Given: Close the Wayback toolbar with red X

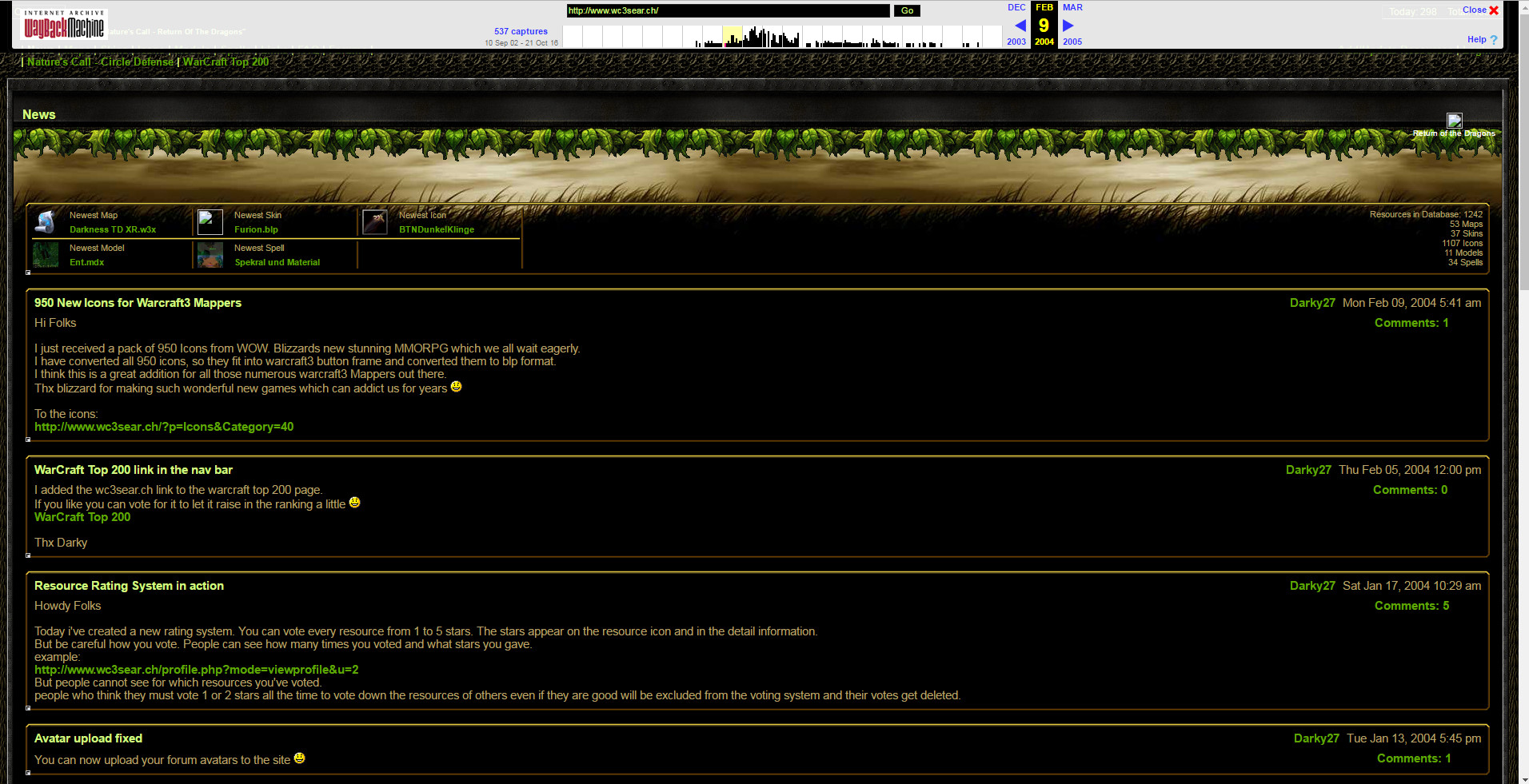Looking at the screenshot, I should tap(1494, 10).
